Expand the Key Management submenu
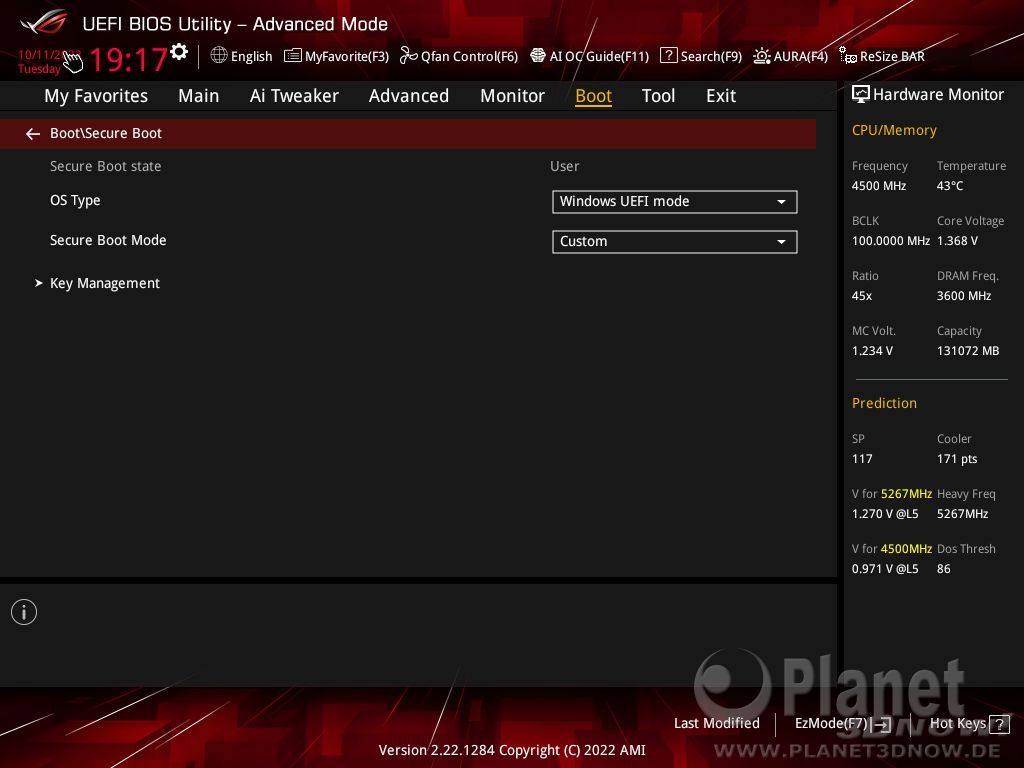The width and height of the screenshot is (1024, 768). click(x=104, y=283)
